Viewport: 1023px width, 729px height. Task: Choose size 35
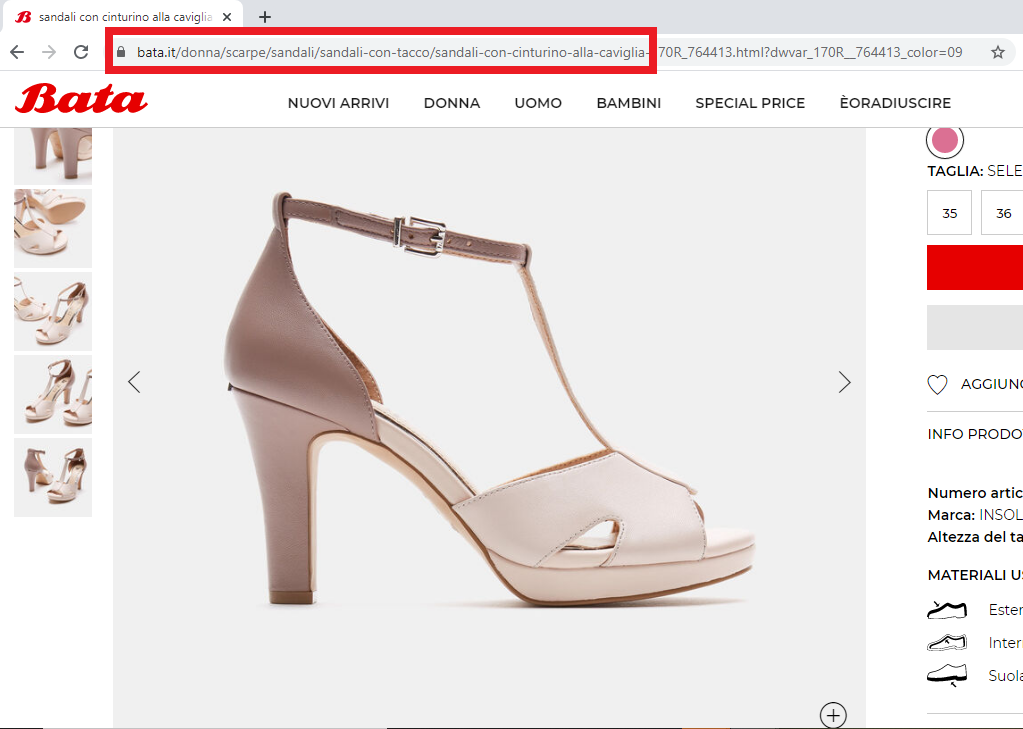949,213
